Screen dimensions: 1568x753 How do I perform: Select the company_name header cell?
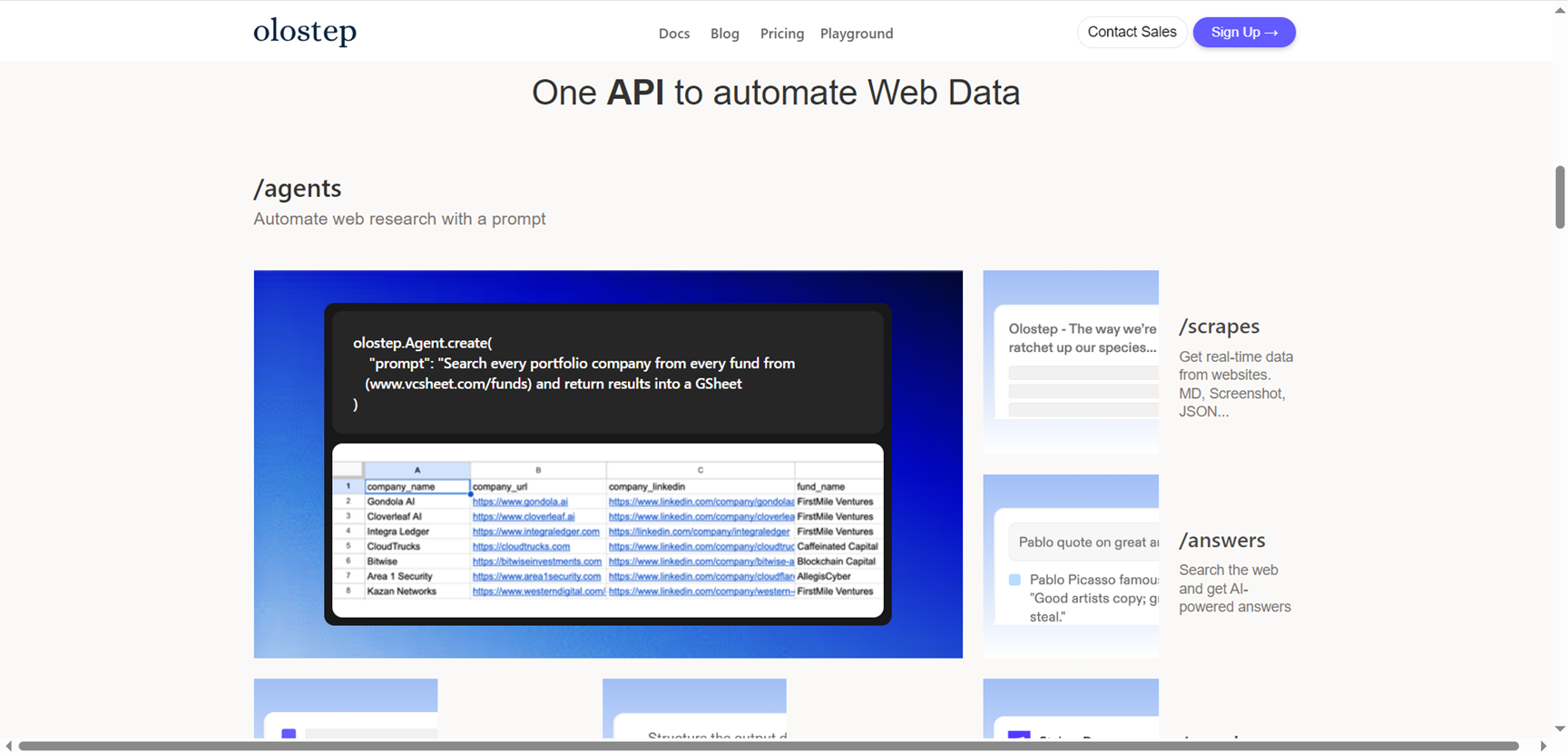417,486
